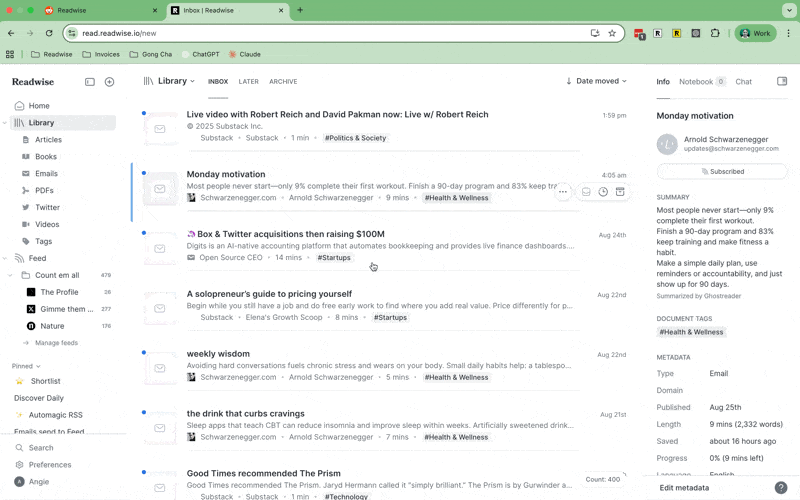
Task: Open the drink that curbs cravings email
Action: click(245, 413)
